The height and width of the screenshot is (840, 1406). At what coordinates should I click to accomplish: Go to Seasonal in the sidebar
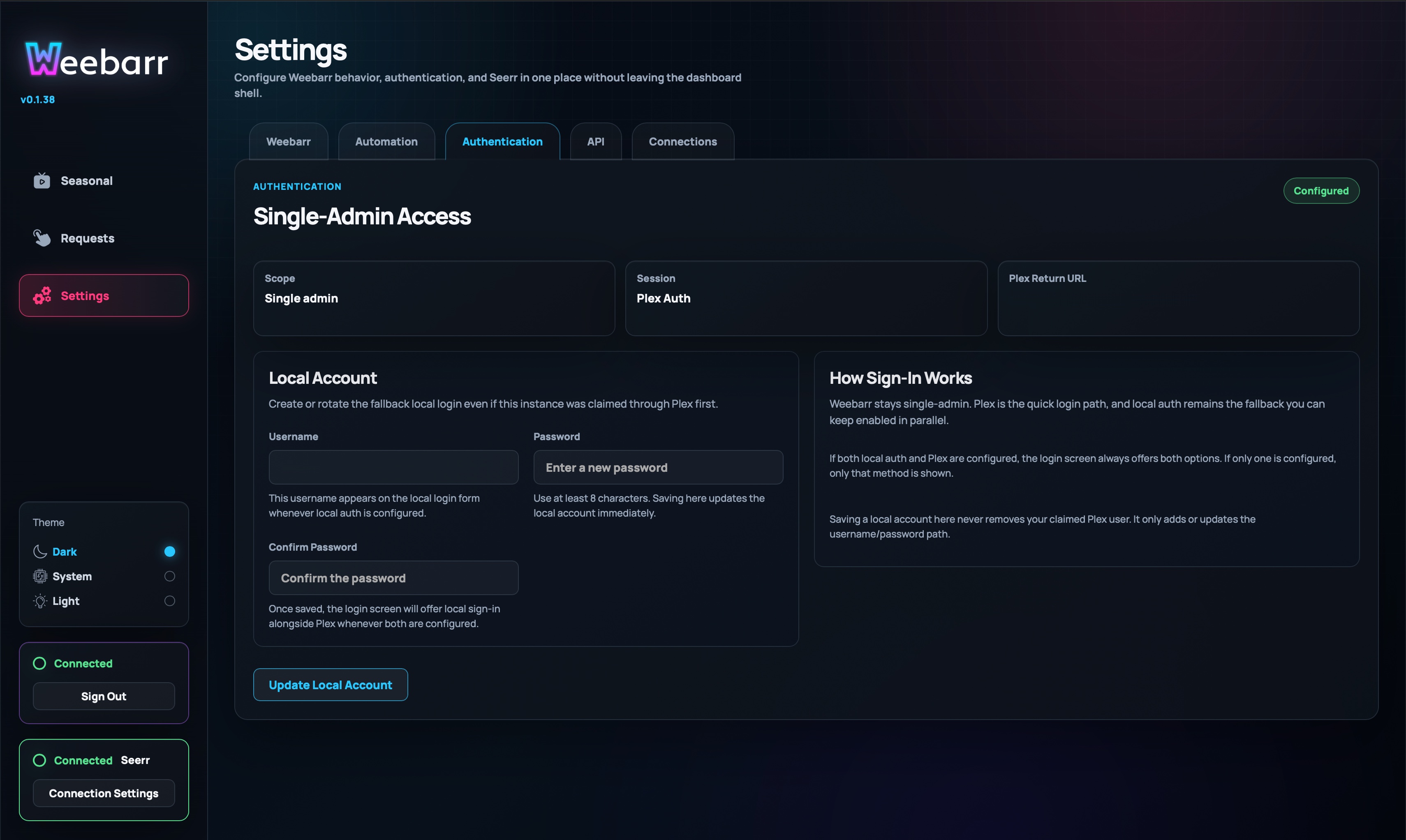pos(104,180)
